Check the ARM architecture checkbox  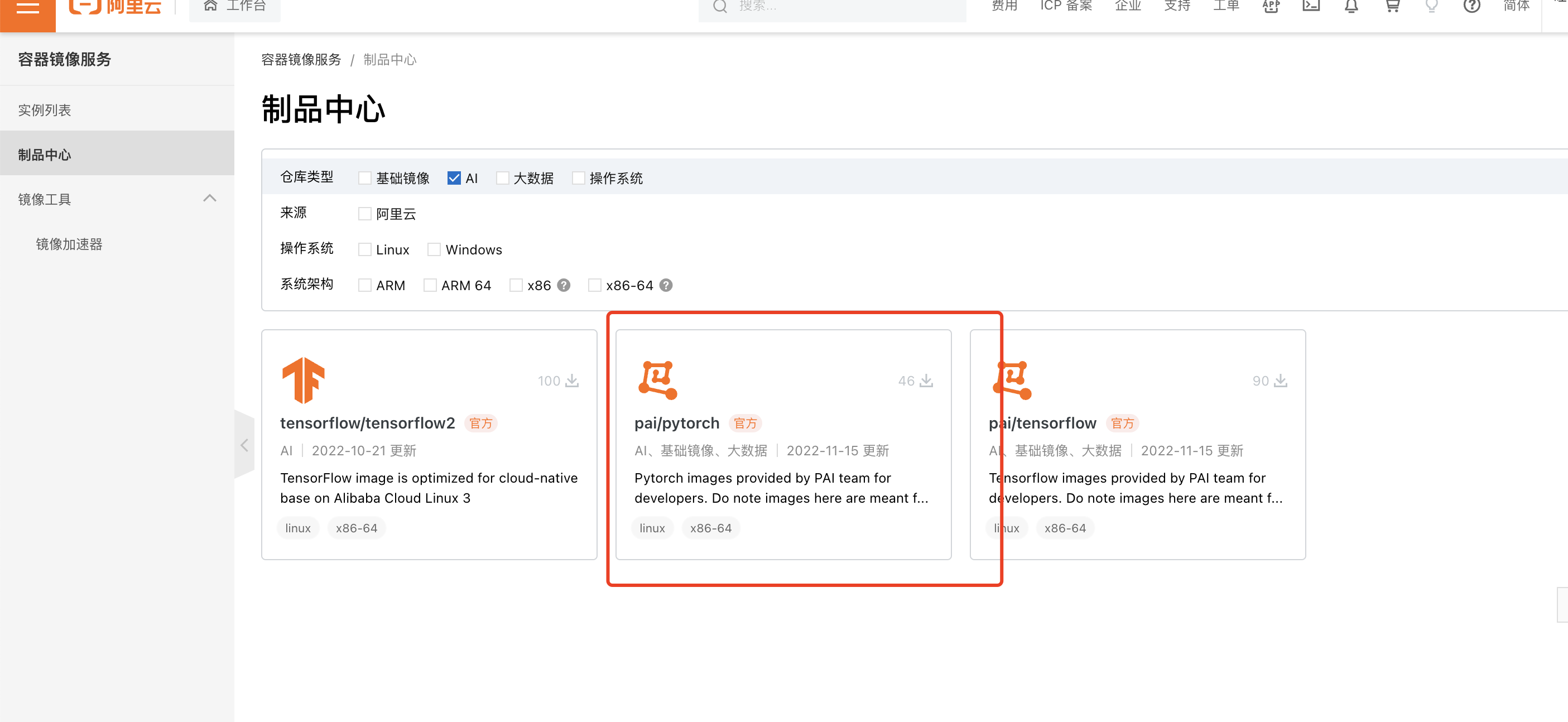tap(364, 285)
